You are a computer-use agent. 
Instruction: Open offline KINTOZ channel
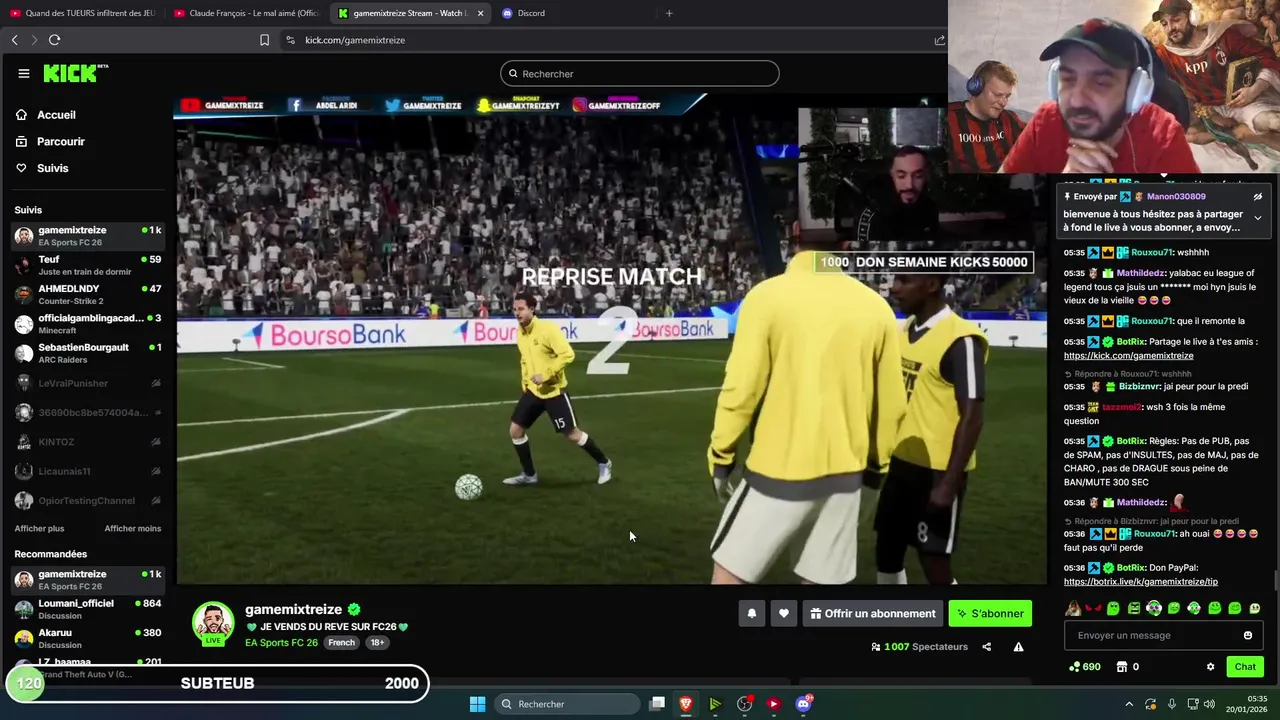[x=88, y=442]
